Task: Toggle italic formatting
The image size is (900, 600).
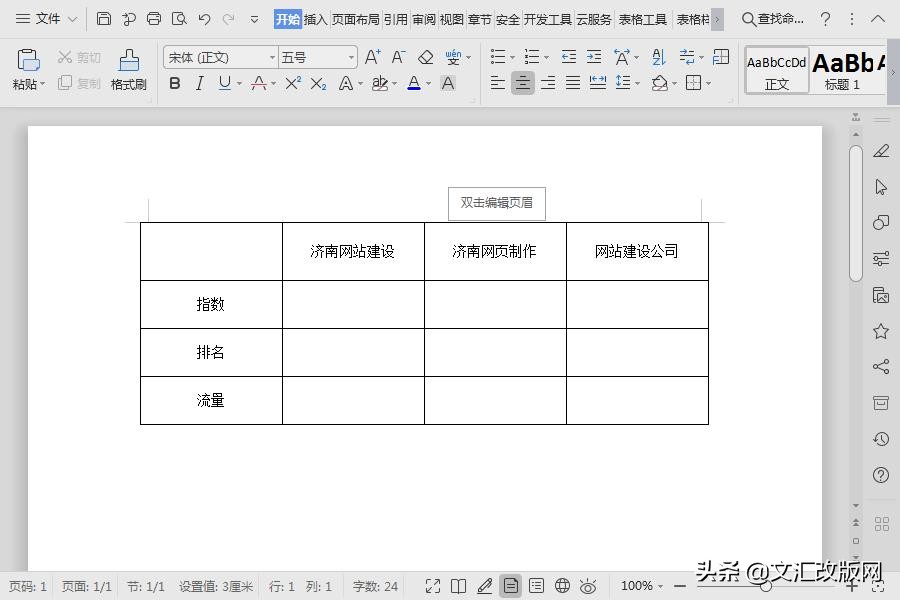Action: (x=199, y=83)
